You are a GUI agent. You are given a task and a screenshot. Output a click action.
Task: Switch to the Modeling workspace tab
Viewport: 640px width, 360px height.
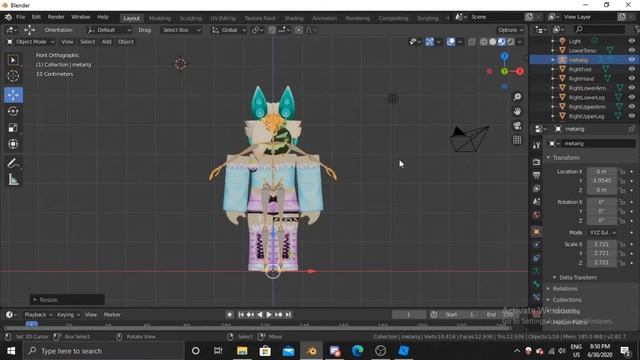click(x=160, y=18)
